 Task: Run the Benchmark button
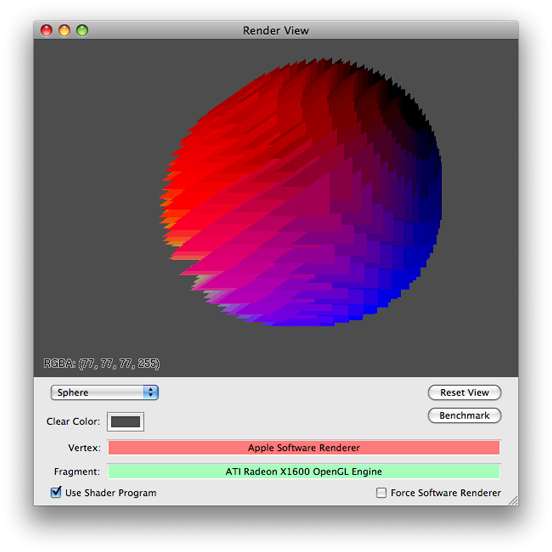[x=464, y=415]
